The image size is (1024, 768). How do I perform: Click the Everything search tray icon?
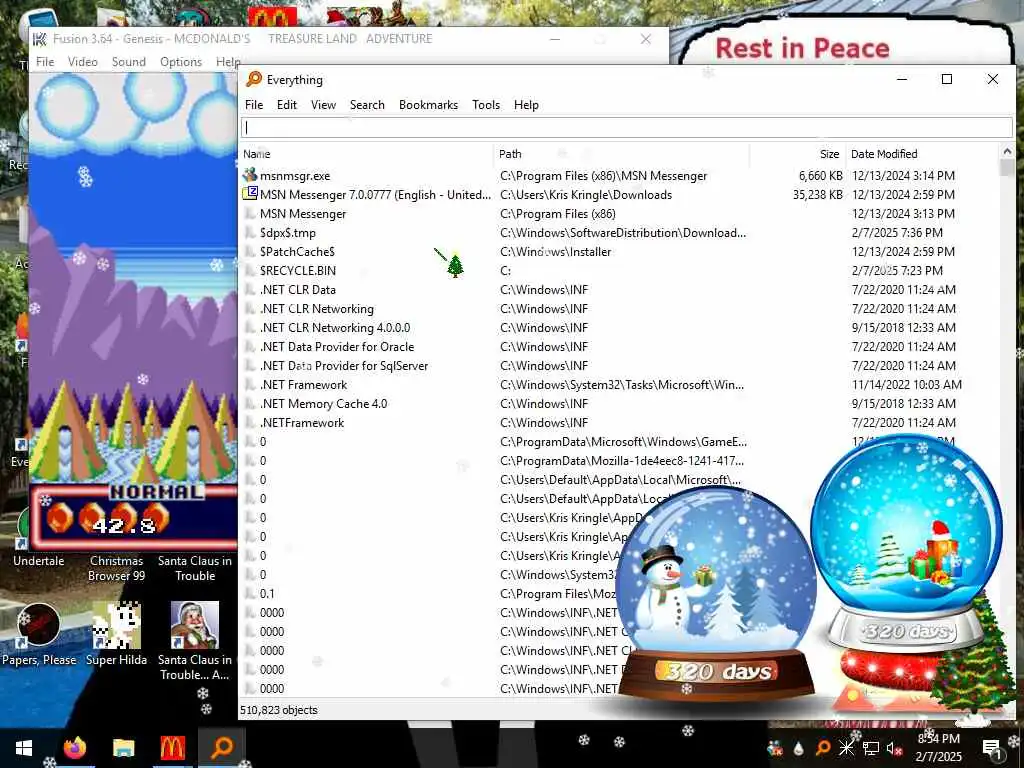(823, 748)
